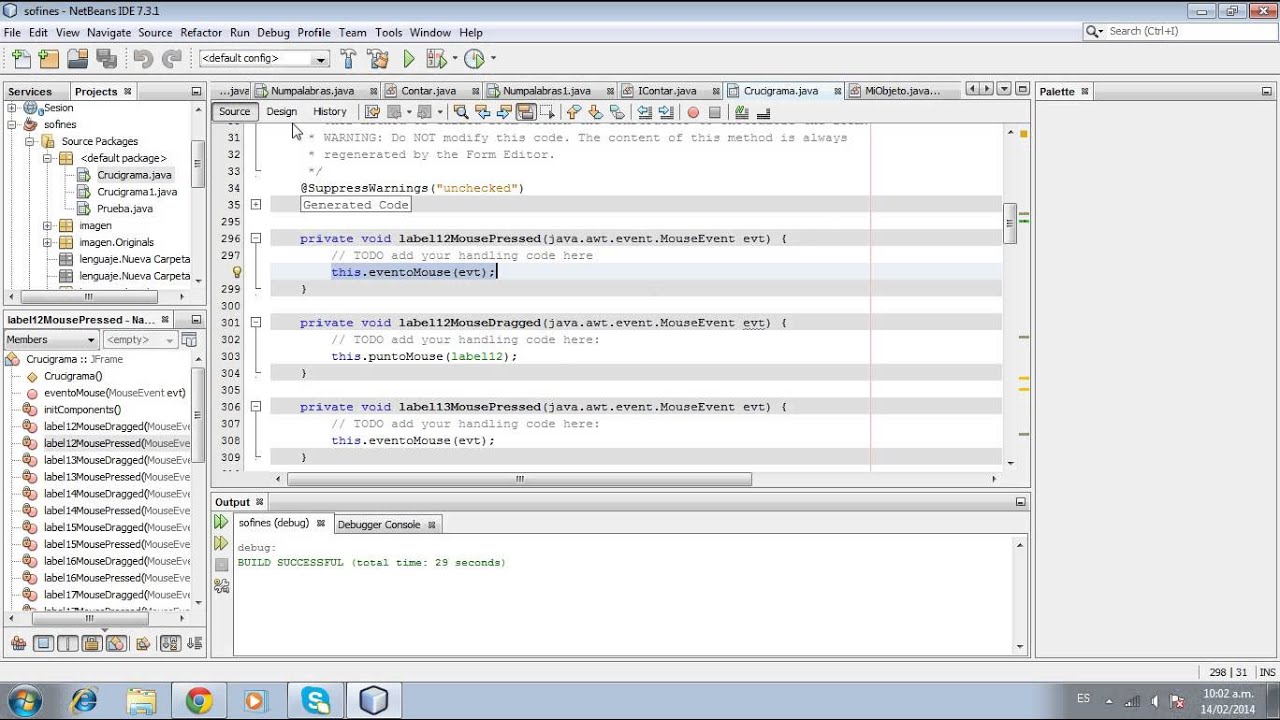Viewport: 1280px width, 720px height.
Task: Click the Save All toolbar icon
Action: (105, 59)
